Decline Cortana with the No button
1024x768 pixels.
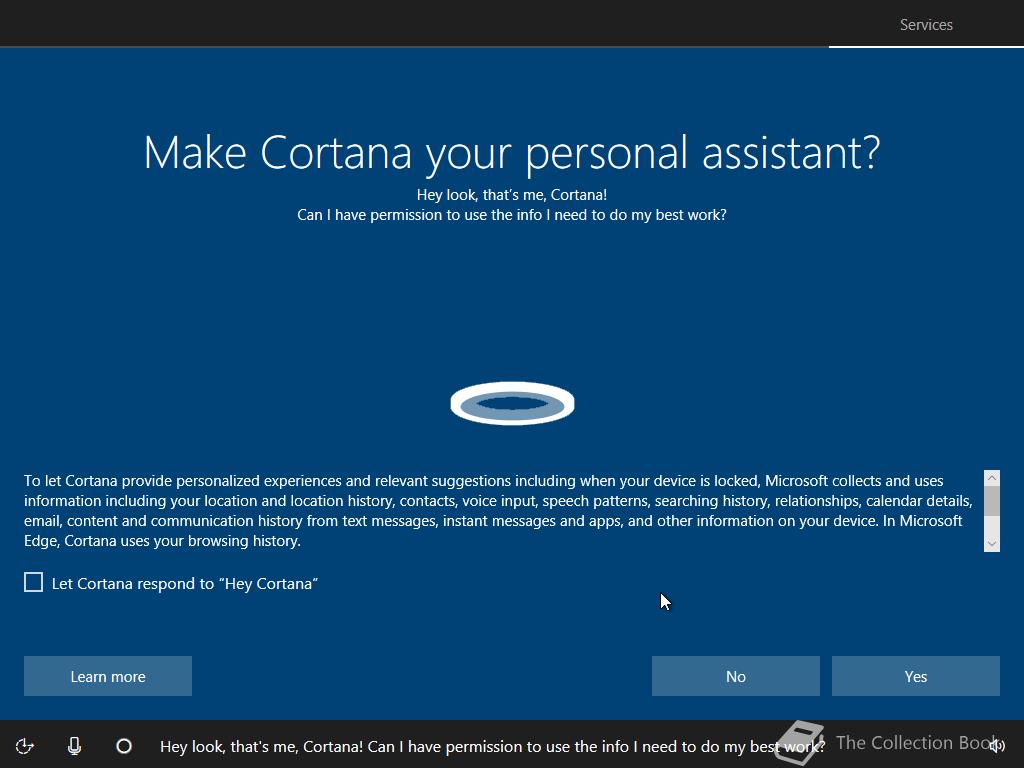coord(735,676)
